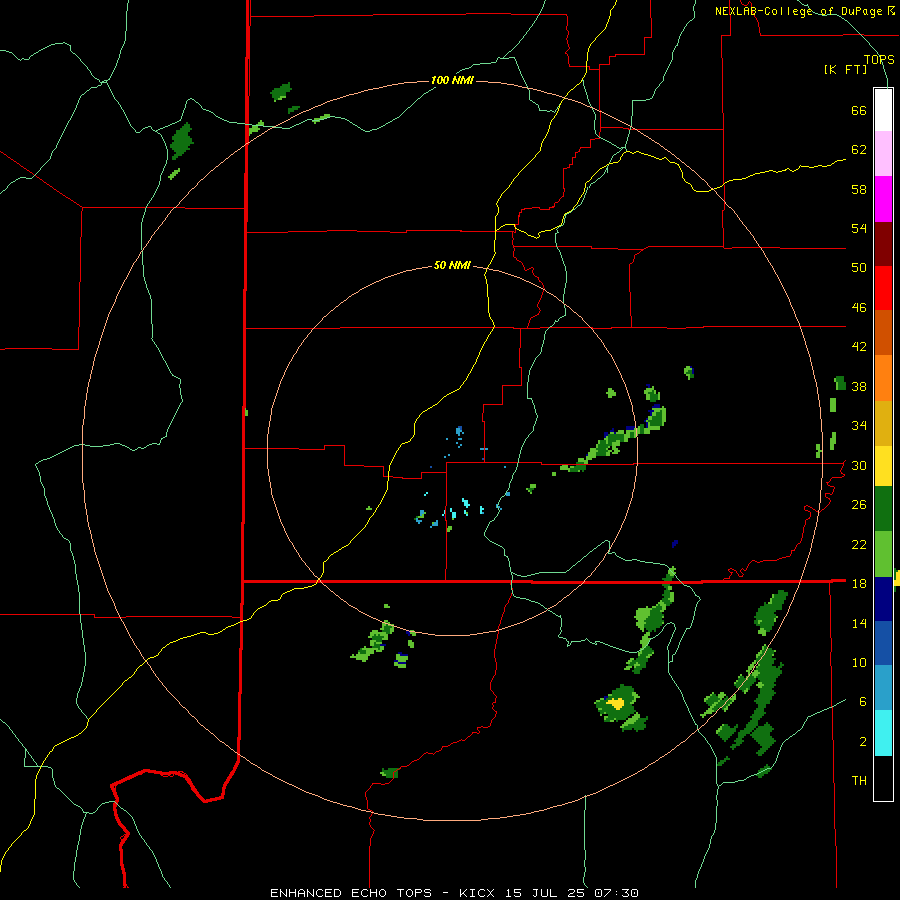Select the light green legend swatch

883,554
